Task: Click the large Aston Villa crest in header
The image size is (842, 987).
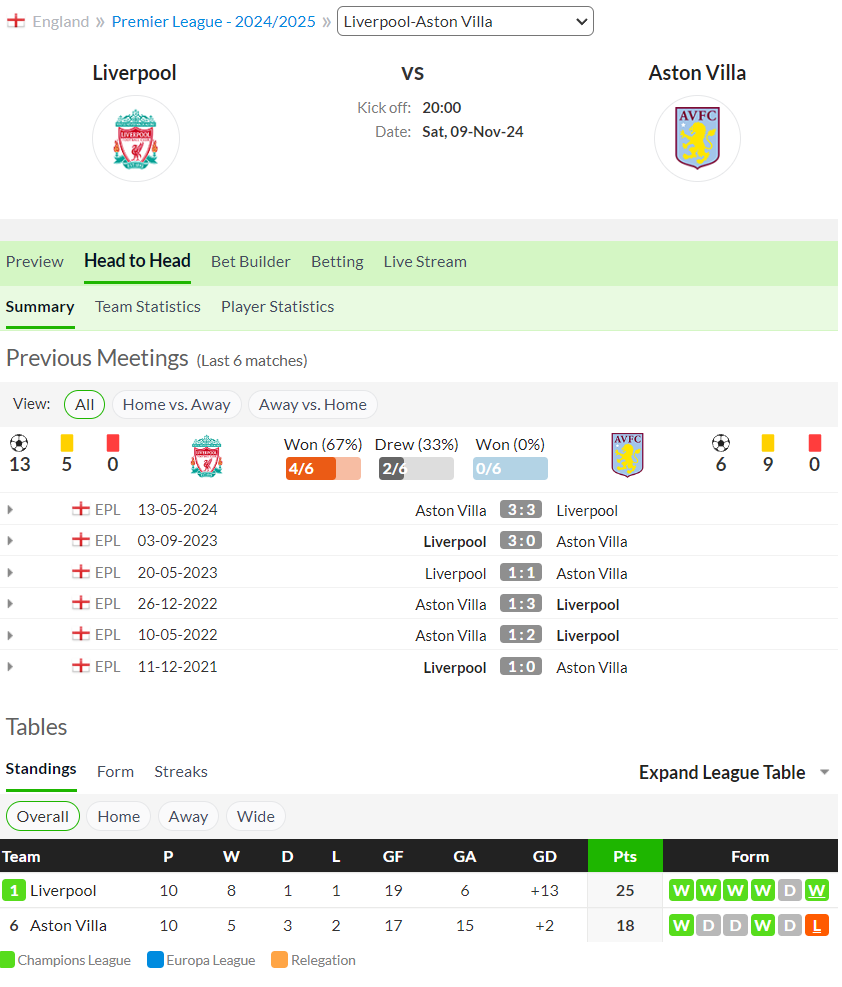Action: (697, 139)
